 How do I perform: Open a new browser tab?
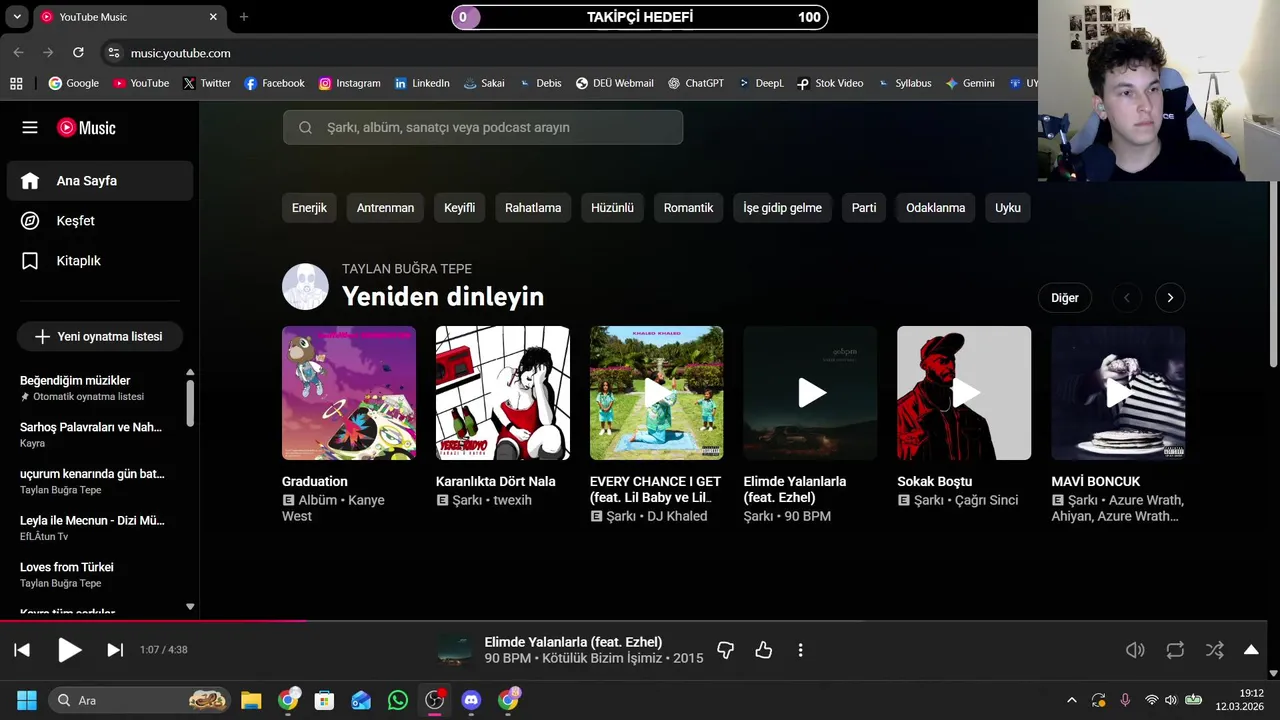coord(243,17)
